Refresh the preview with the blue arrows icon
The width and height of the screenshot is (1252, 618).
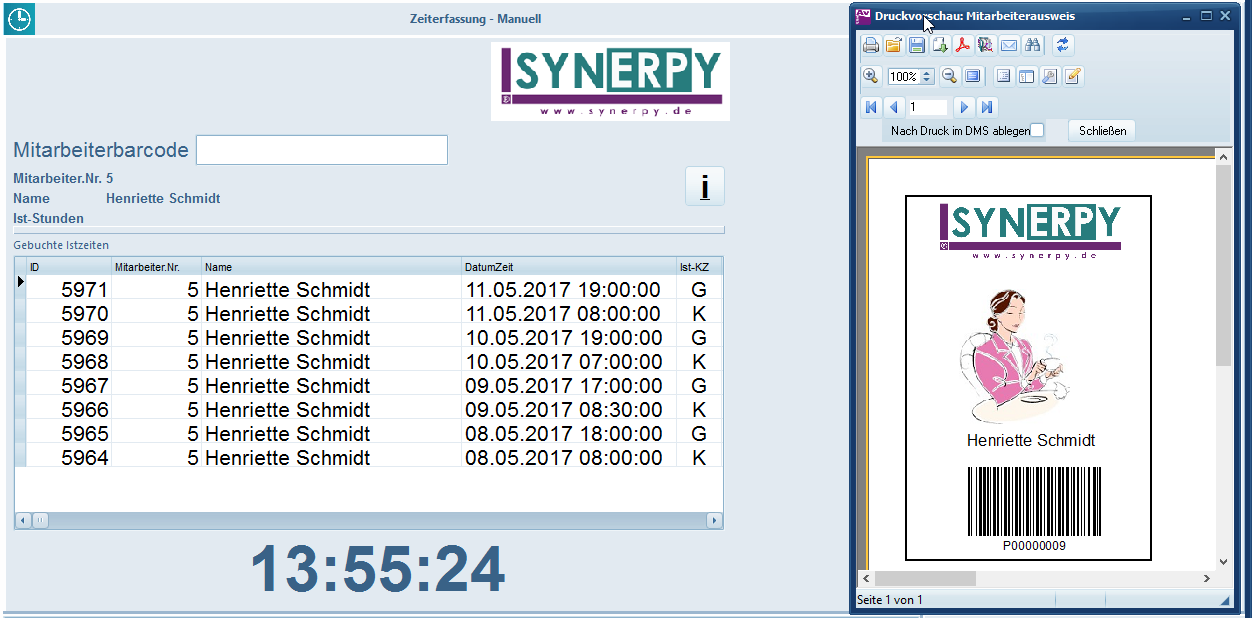click(1063, 45)
